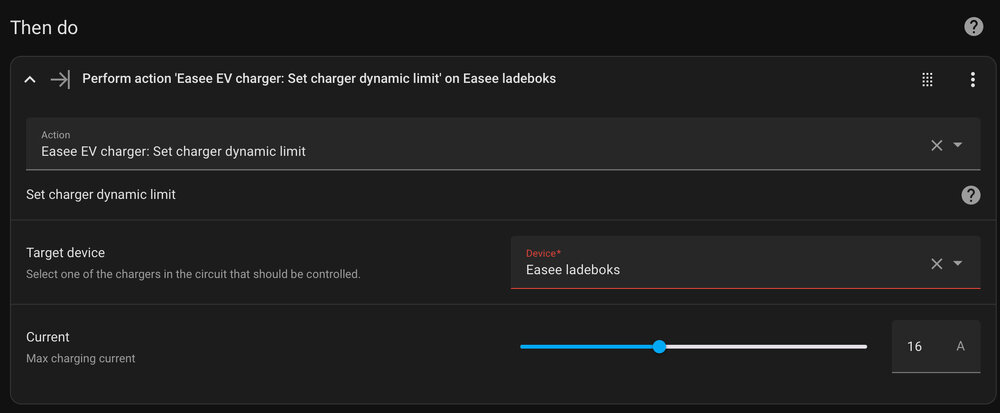Click the Target device label
1000x413 pixels.
(x=65, y=253)
